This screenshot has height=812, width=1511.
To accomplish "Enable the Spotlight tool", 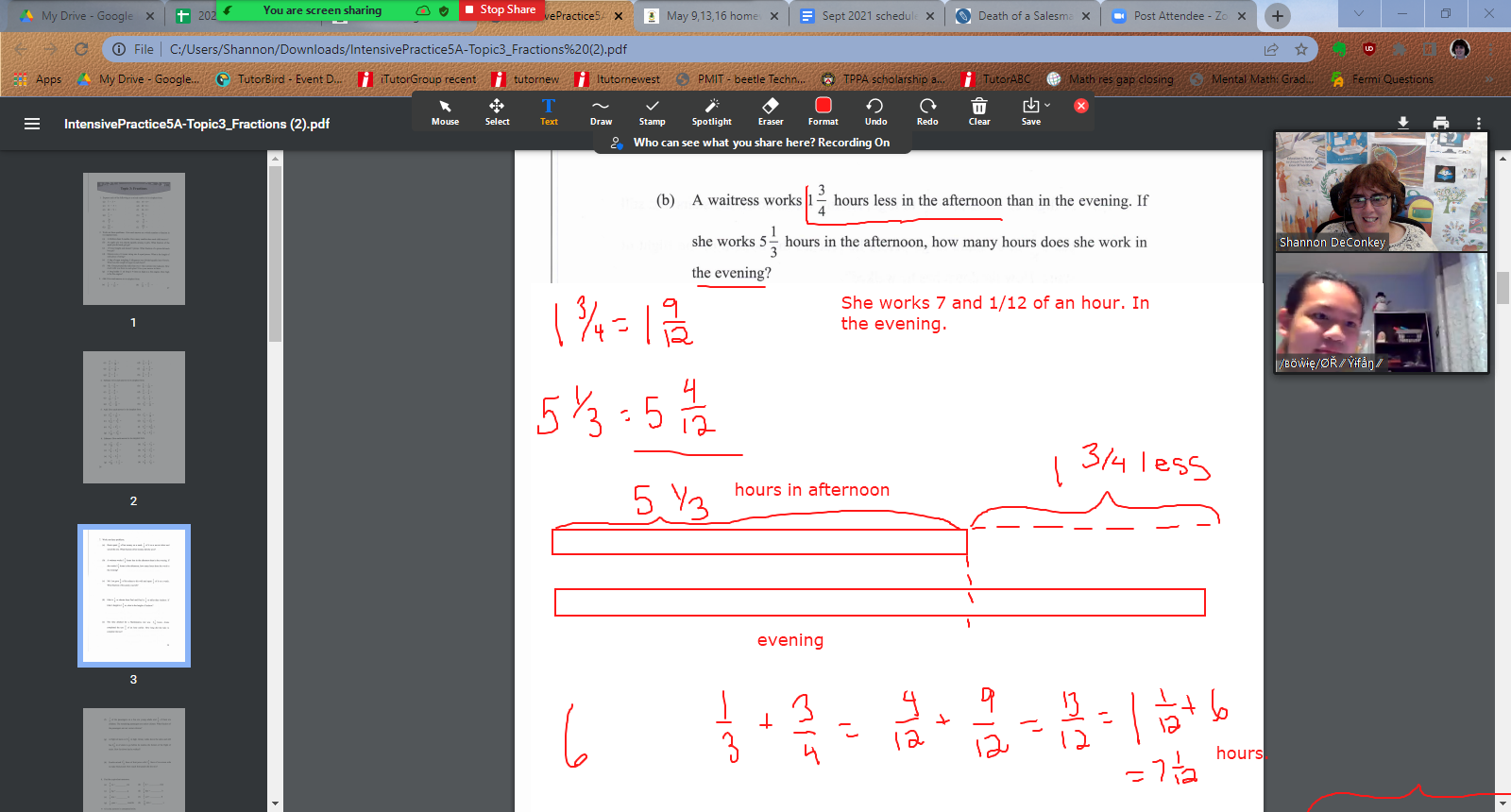I will tap(711, 111).
